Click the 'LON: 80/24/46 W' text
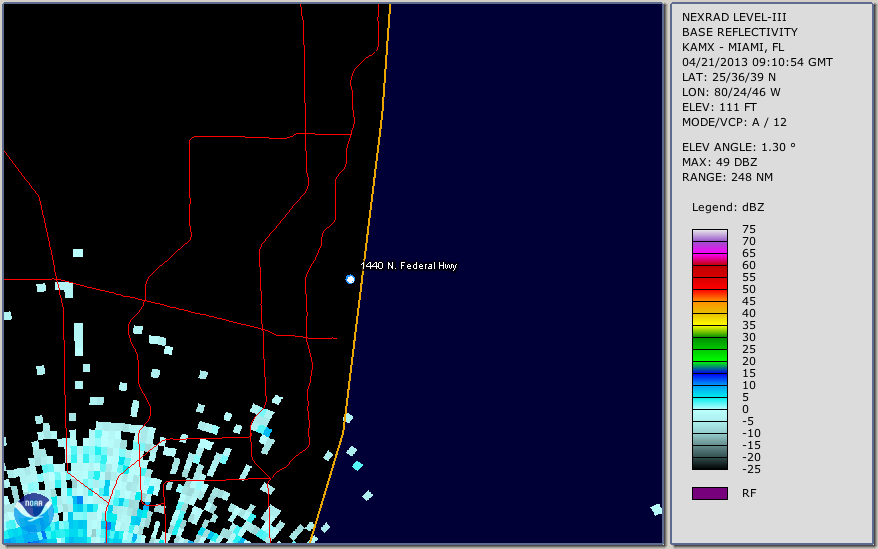 [731, 92]
